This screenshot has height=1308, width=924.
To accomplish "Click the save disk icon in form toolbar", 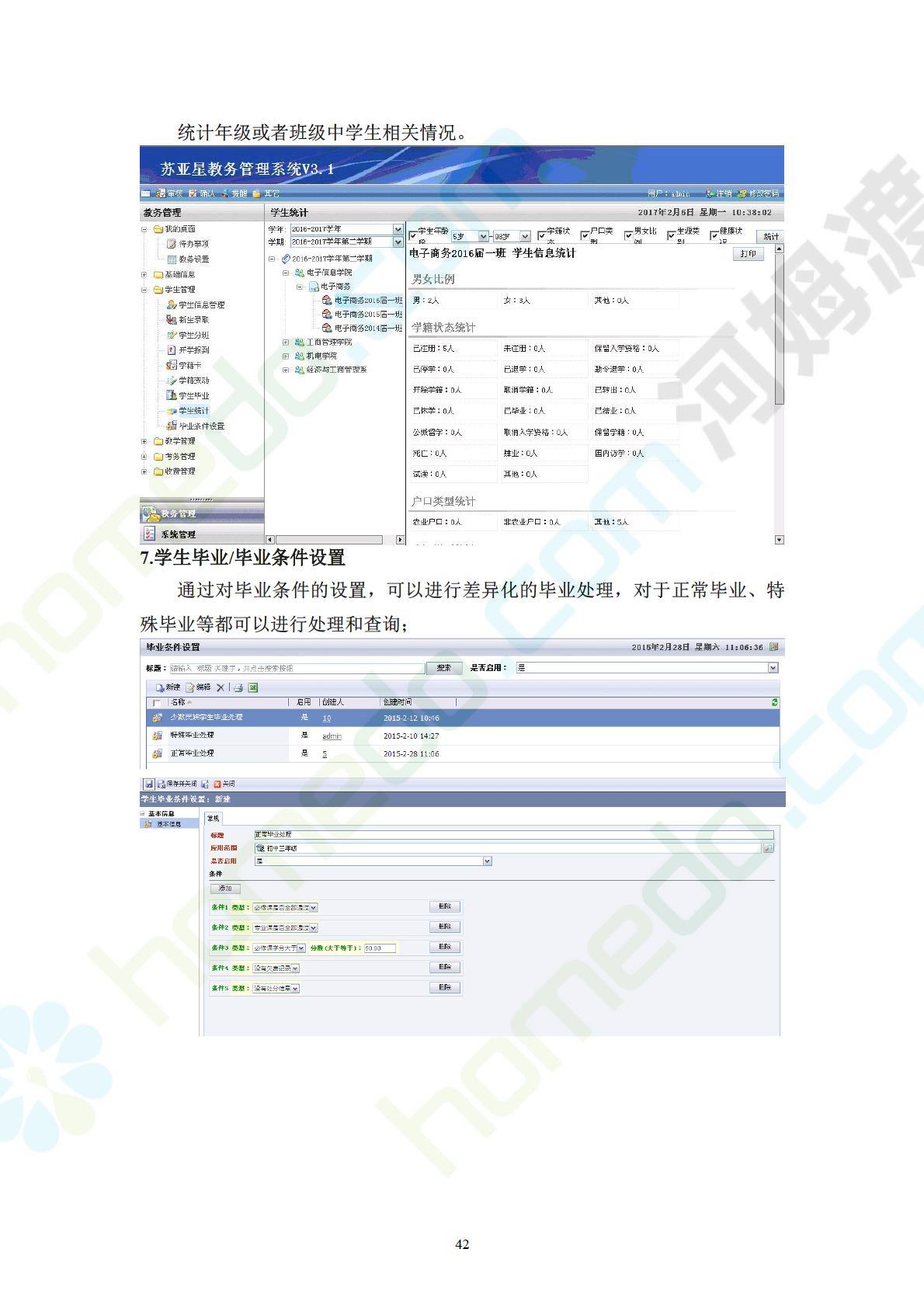I will coord(148,784).
